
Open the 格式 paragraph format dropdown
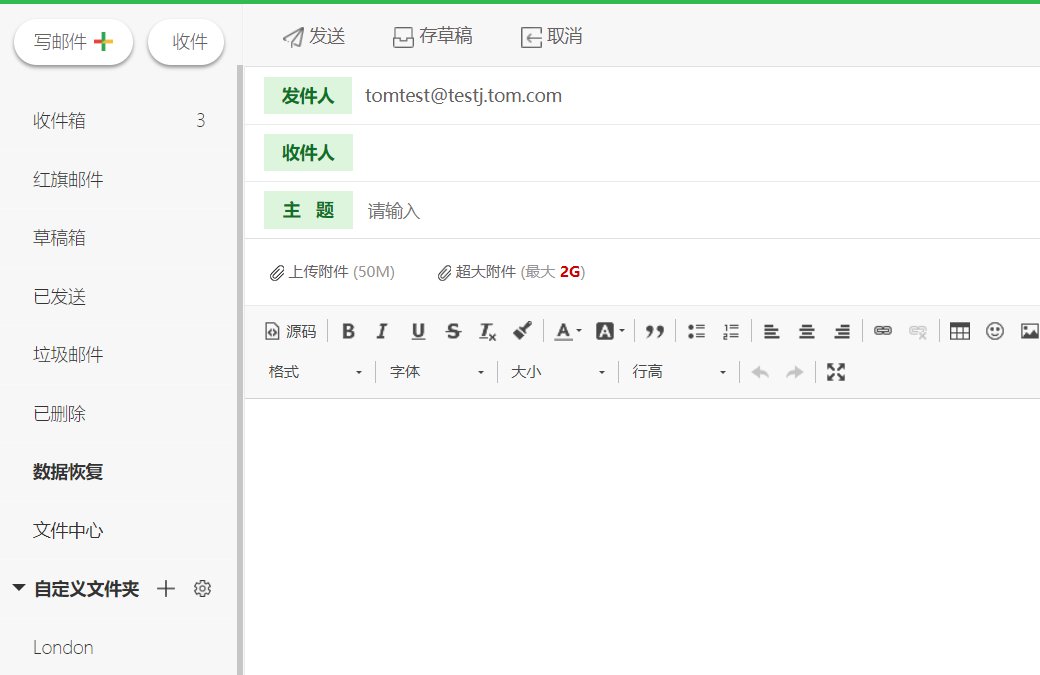pyautogui.click(x=315, y=371)
